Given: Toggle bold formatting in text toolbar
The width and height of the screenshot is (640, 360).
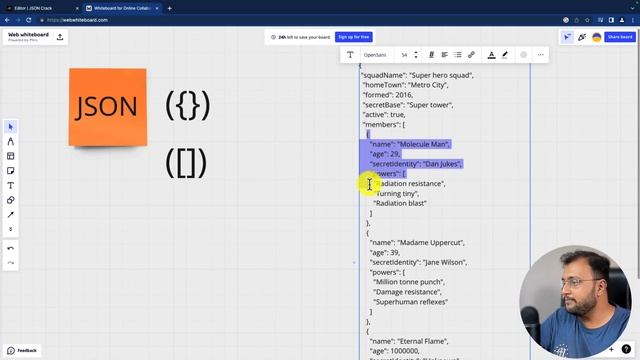Looking at the screenshot, I should point(431,55).
